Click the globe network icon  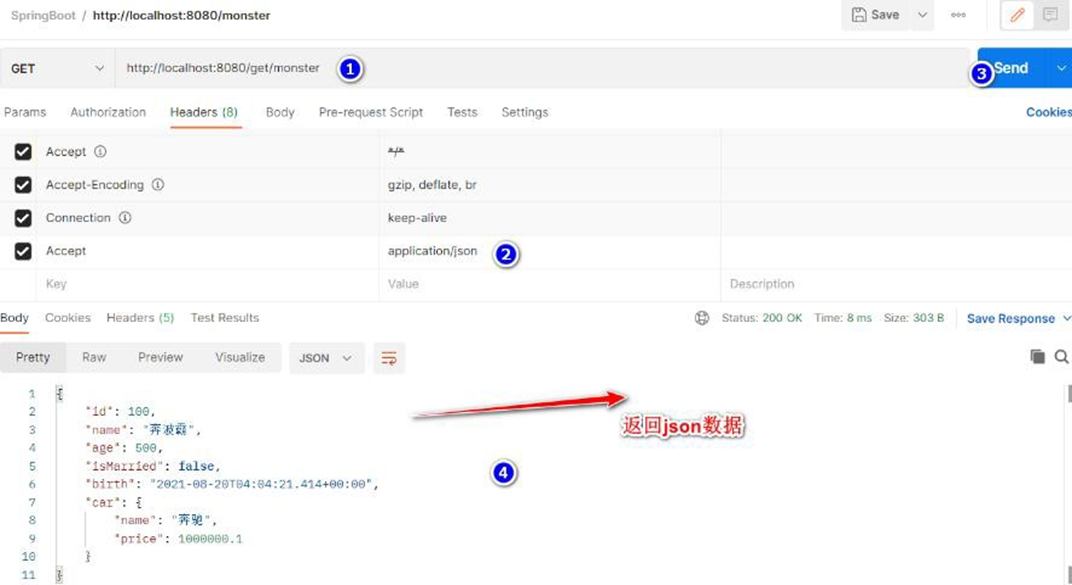coord(702,318)
